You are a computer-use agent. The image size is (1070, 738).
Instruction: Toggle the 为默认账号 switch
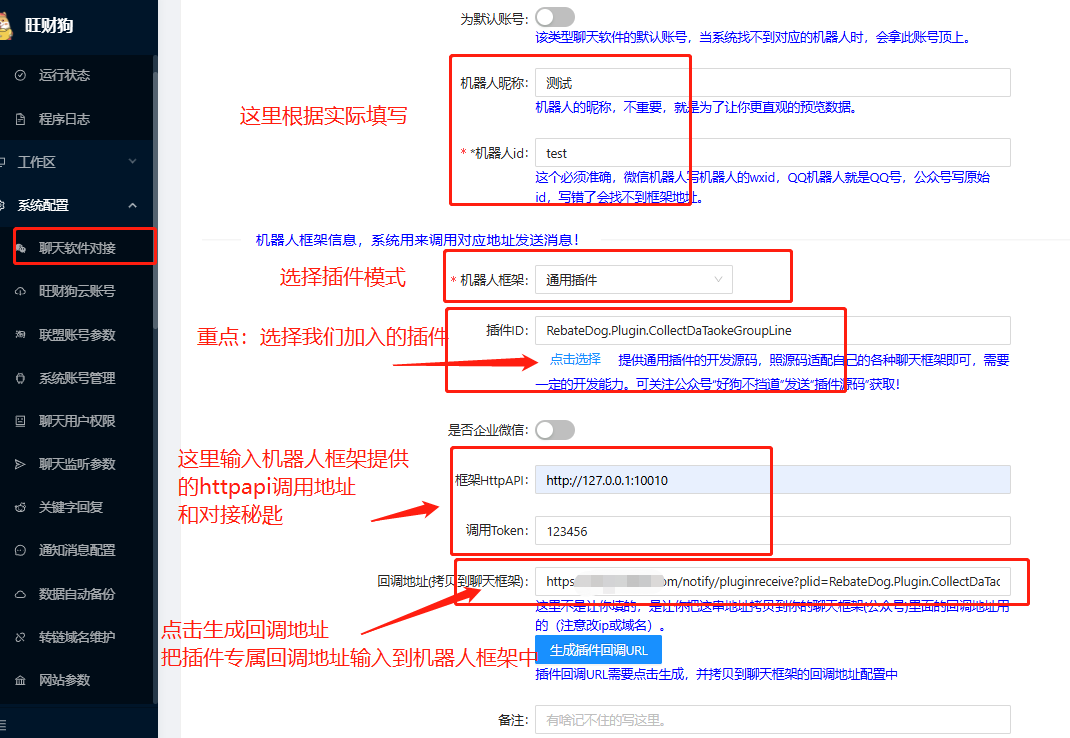click(x=555, y=17)
